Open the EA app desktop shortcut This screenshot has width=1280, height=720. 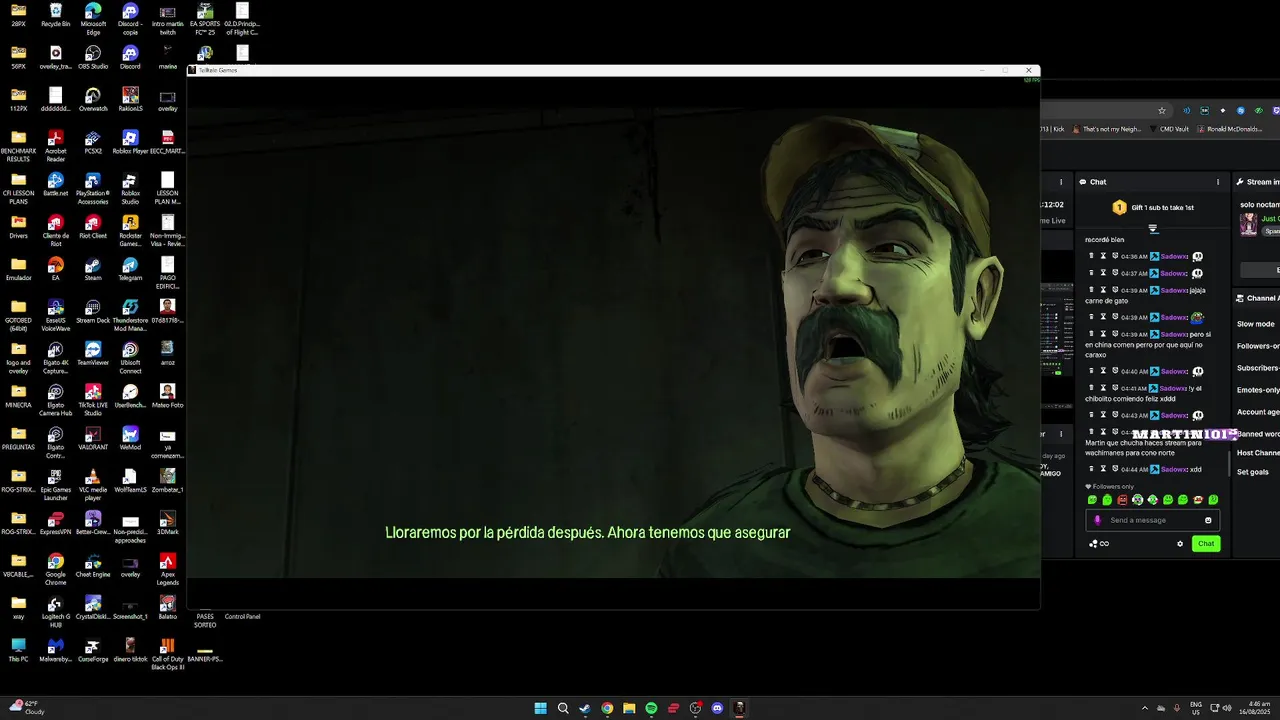(x=55, y=269)
